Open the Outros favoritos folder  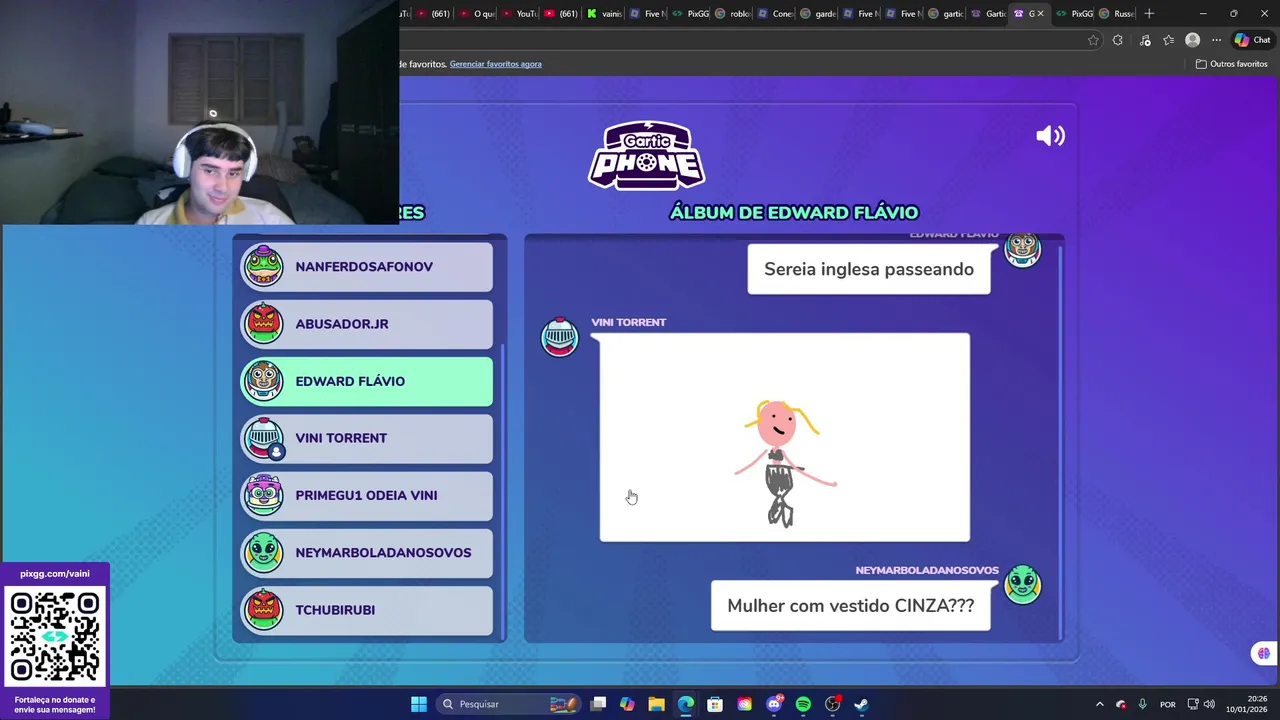point(1232,64)
